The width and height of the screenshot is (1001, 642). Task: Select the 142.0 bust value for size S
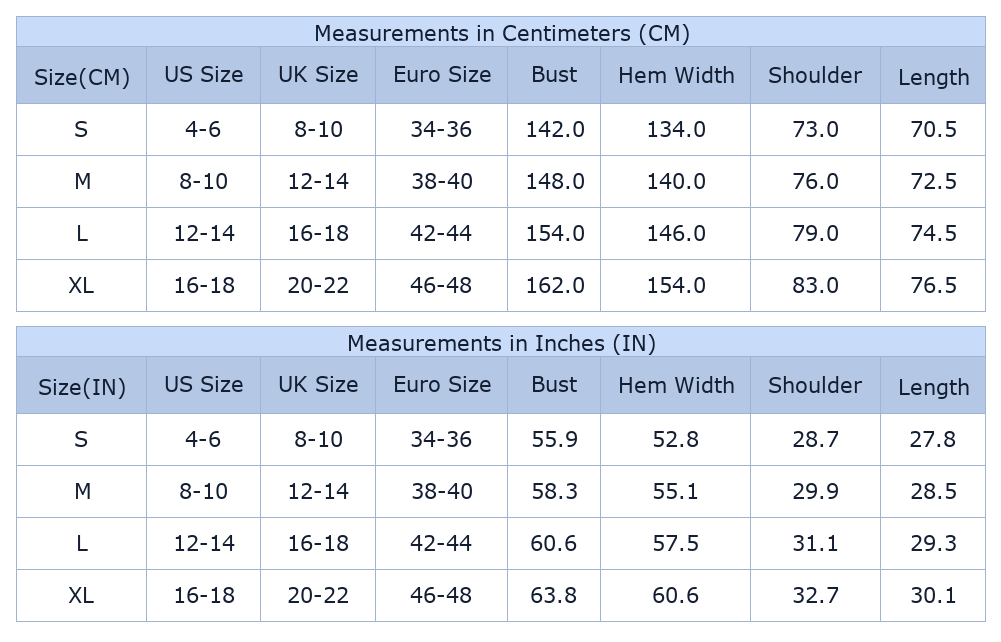pos(555,129)
